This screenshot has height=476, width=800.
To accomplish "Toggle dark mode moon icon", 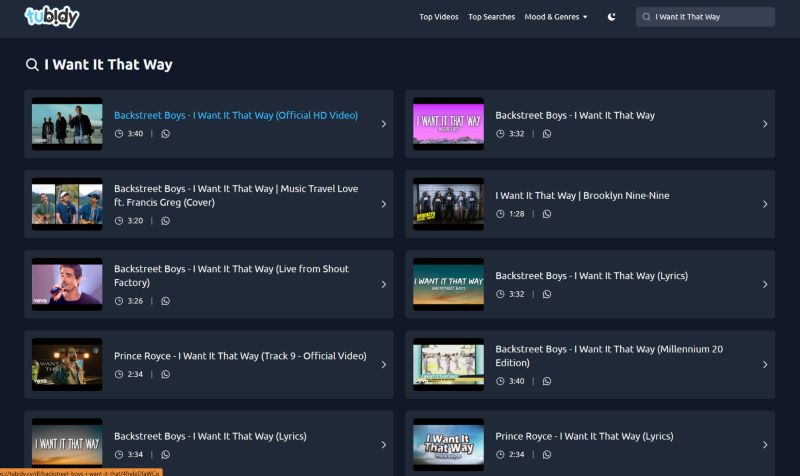I will tap(612, 17).
